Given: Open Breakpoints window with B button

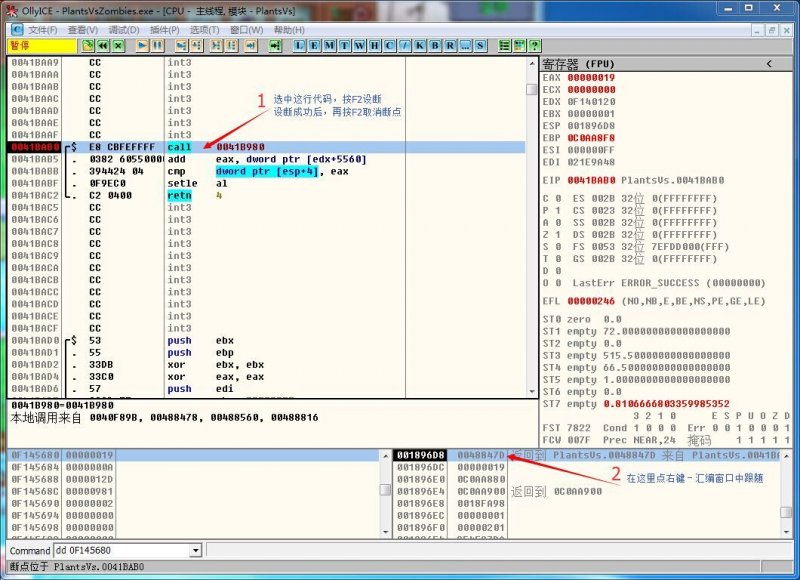Looking at the screenshot, I should click(x=435, y=46).
